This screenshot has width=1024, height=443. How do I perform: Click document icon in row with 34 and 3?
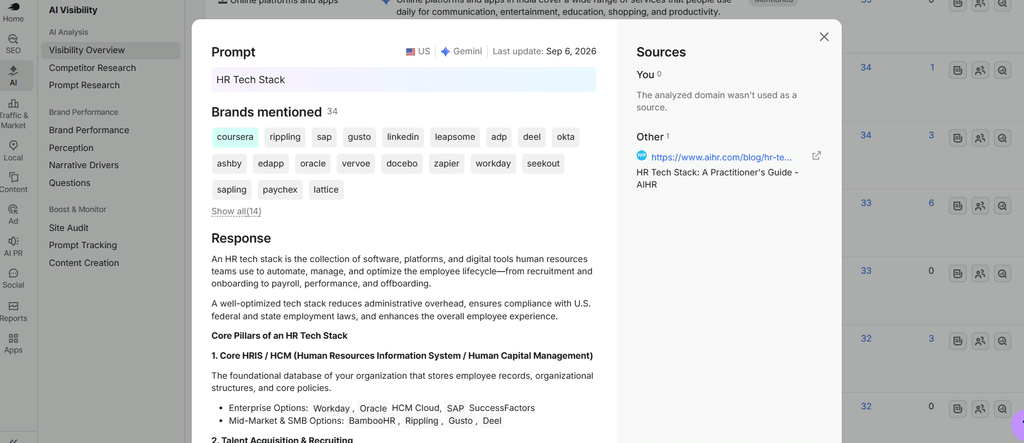[x=958, y=138]
